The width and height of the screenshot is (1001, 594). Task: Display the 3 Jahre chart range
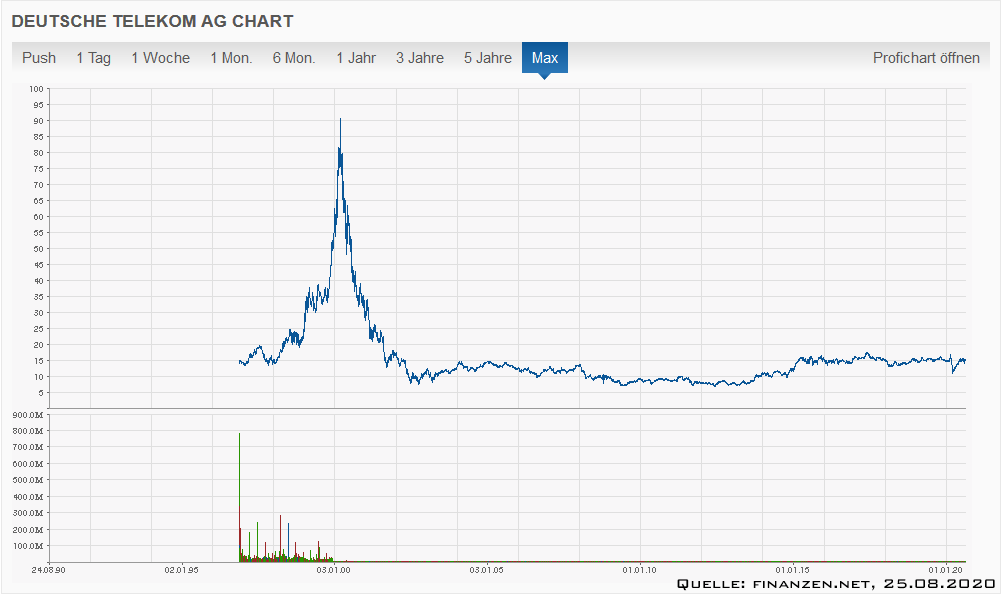coord(419,58)
